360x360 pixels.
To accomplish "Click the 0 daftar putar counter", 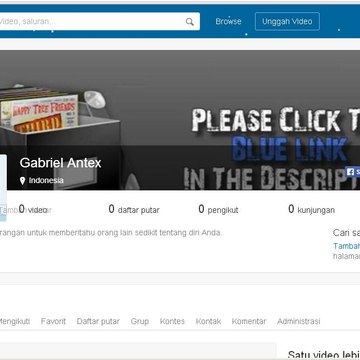I will tap(134, 210).
